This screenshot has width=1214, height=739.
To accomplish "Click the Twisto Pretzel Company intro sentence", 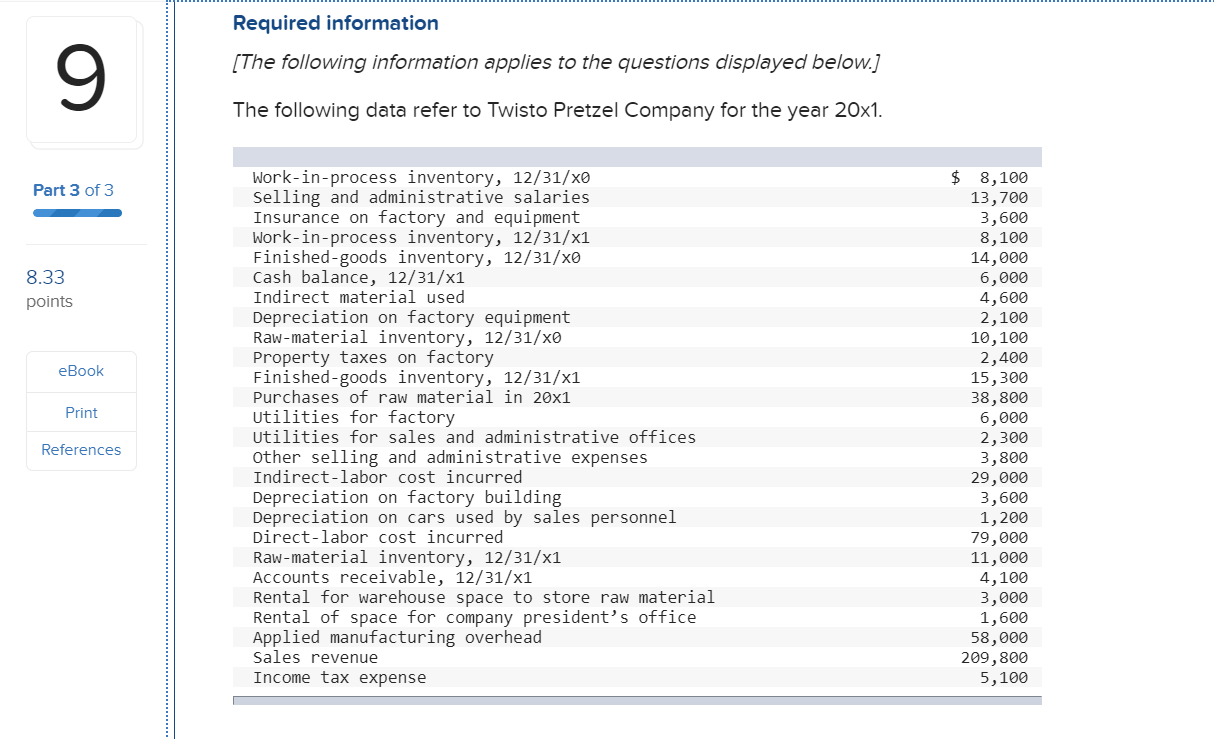I will [x=558, y=110].
